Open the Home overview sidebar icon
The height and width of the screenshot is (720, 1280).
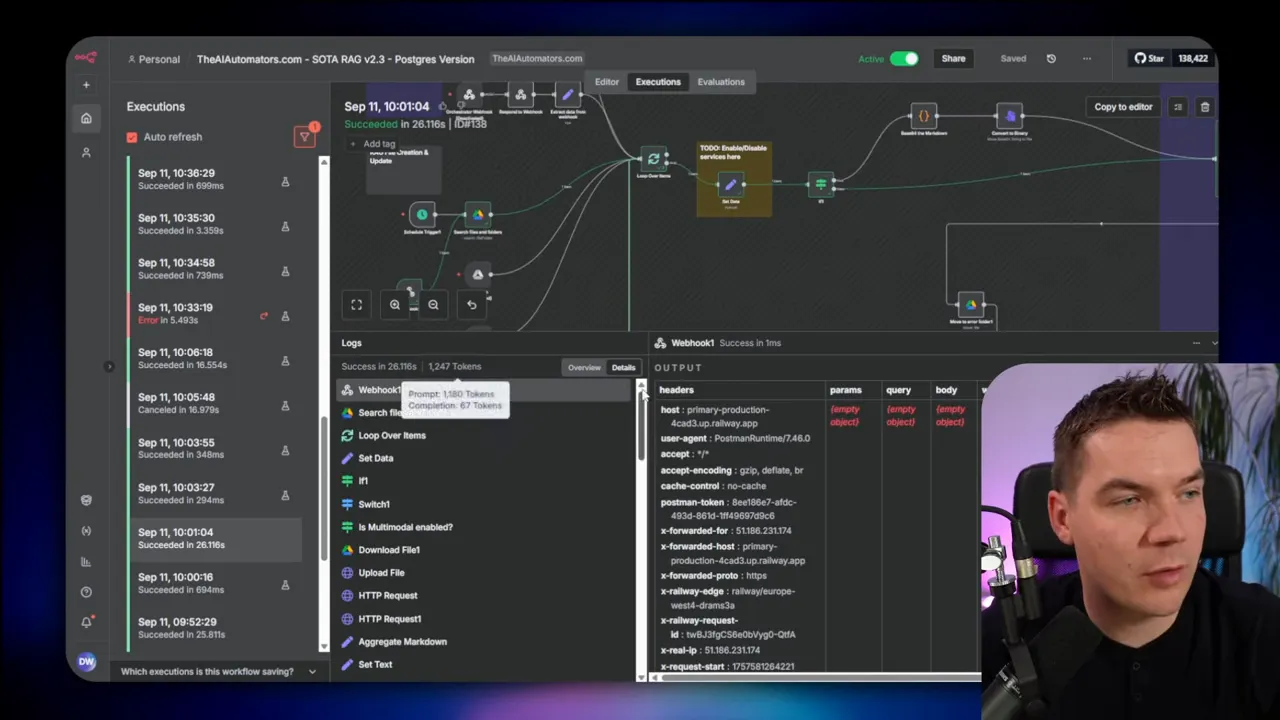pyautogui.click(x=86, y=118)
